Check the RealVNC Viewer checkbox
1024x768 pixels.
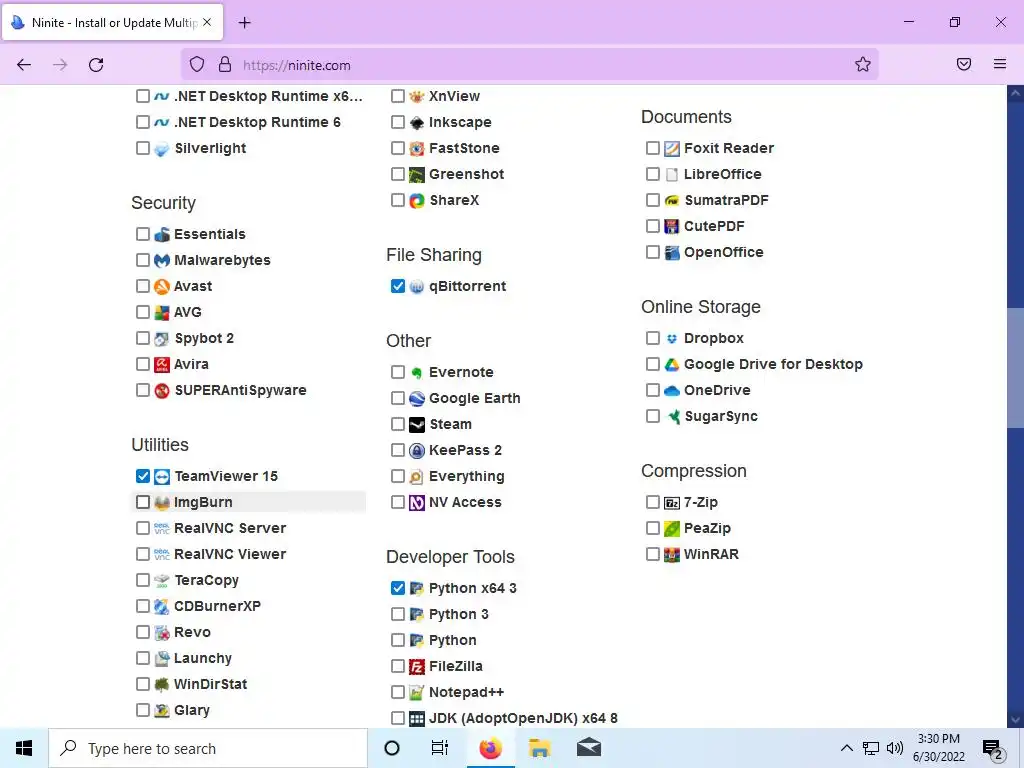point(143,554)
